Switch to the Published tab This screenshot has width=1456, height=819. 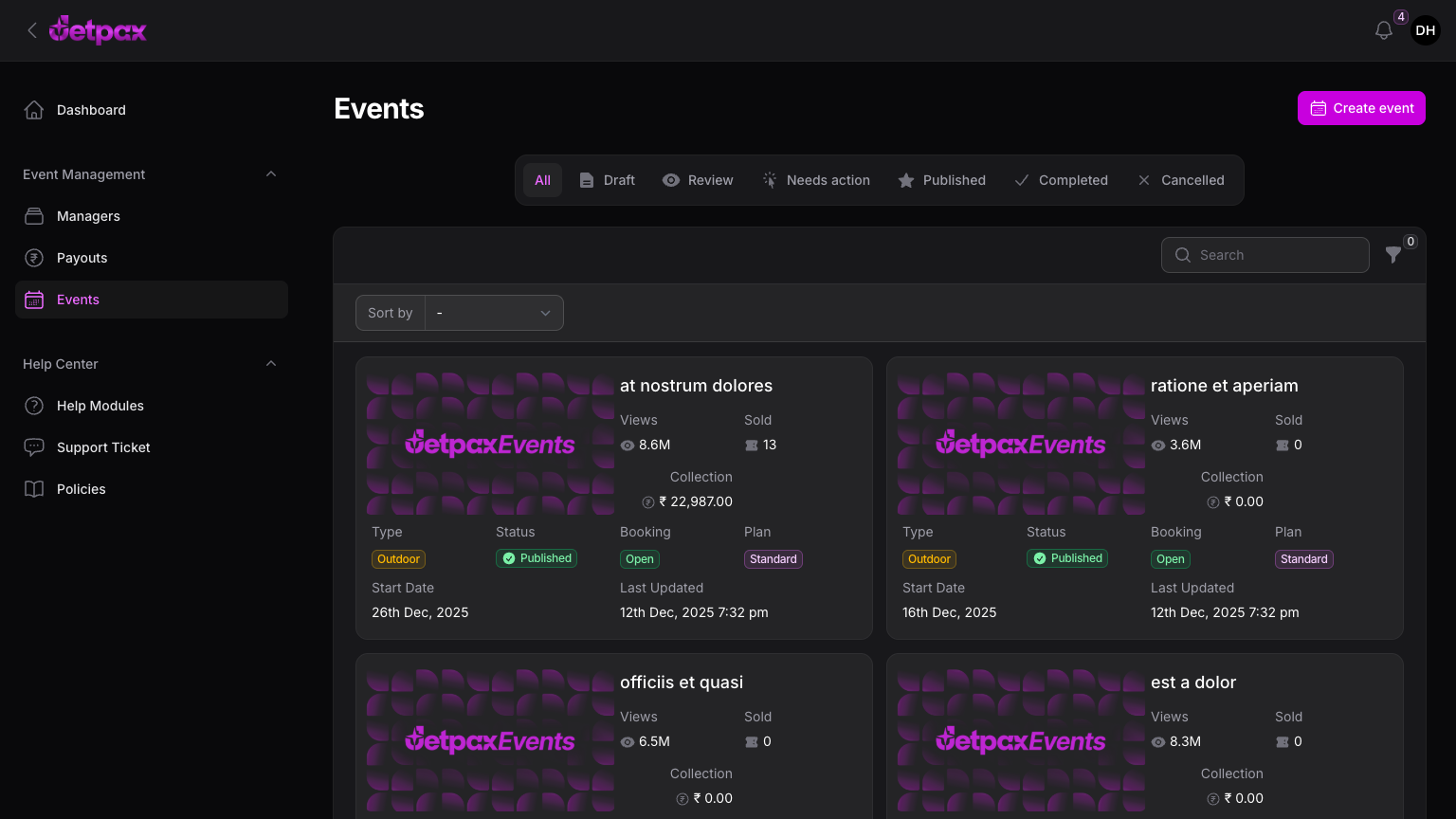click(x=942, y=180)
